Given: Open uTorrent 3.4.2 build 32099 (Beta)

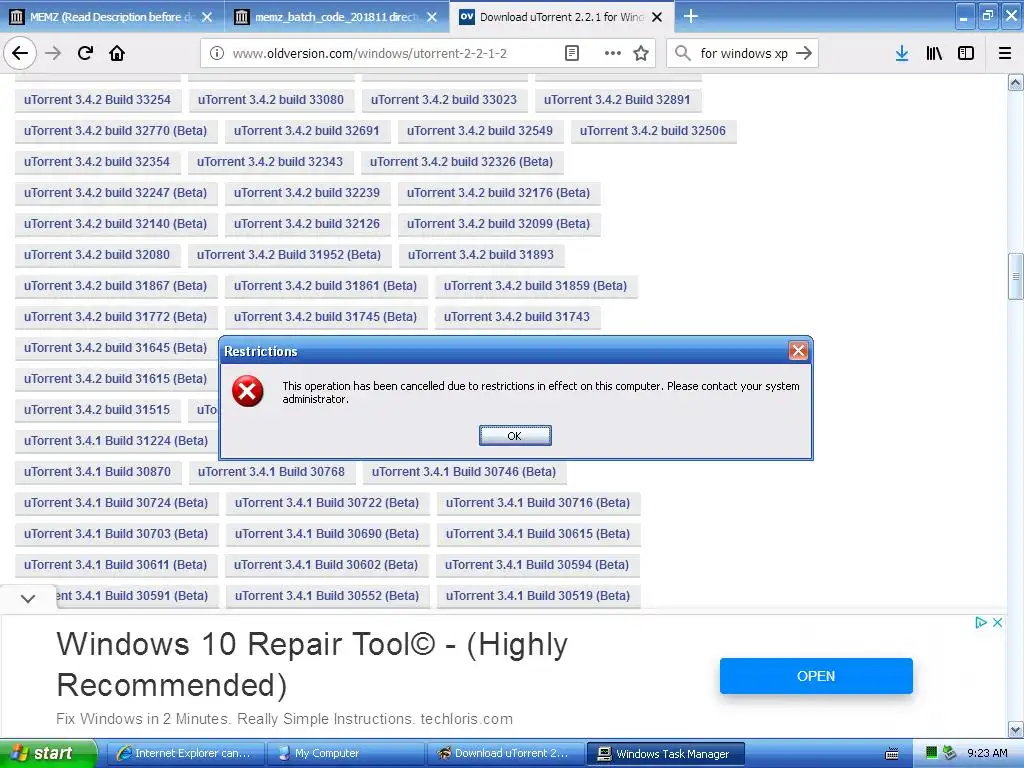Looking at the screenshot, I should click(498, 224).
